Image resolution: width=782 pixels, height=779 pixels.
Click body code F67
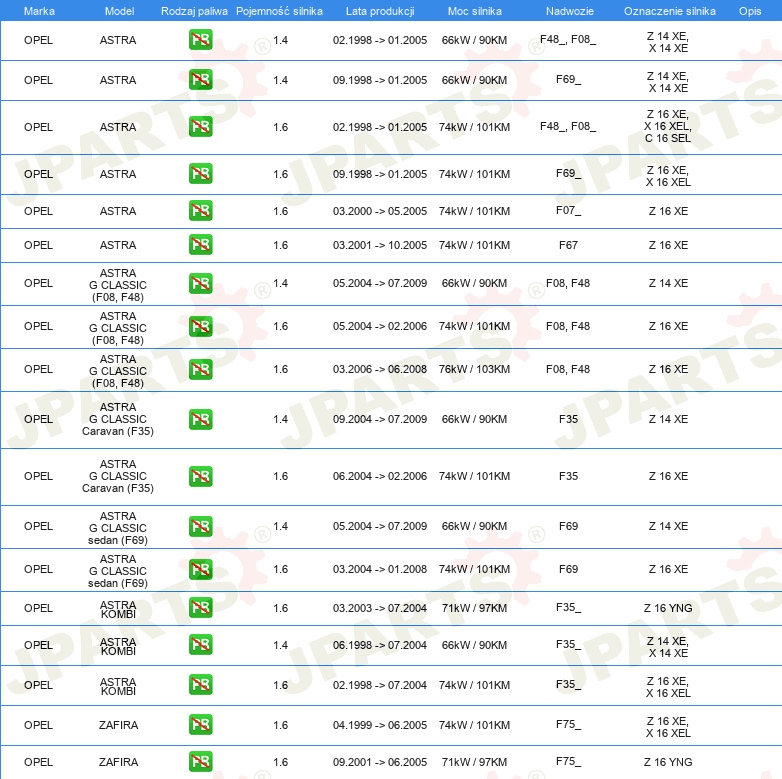(568, 245)
